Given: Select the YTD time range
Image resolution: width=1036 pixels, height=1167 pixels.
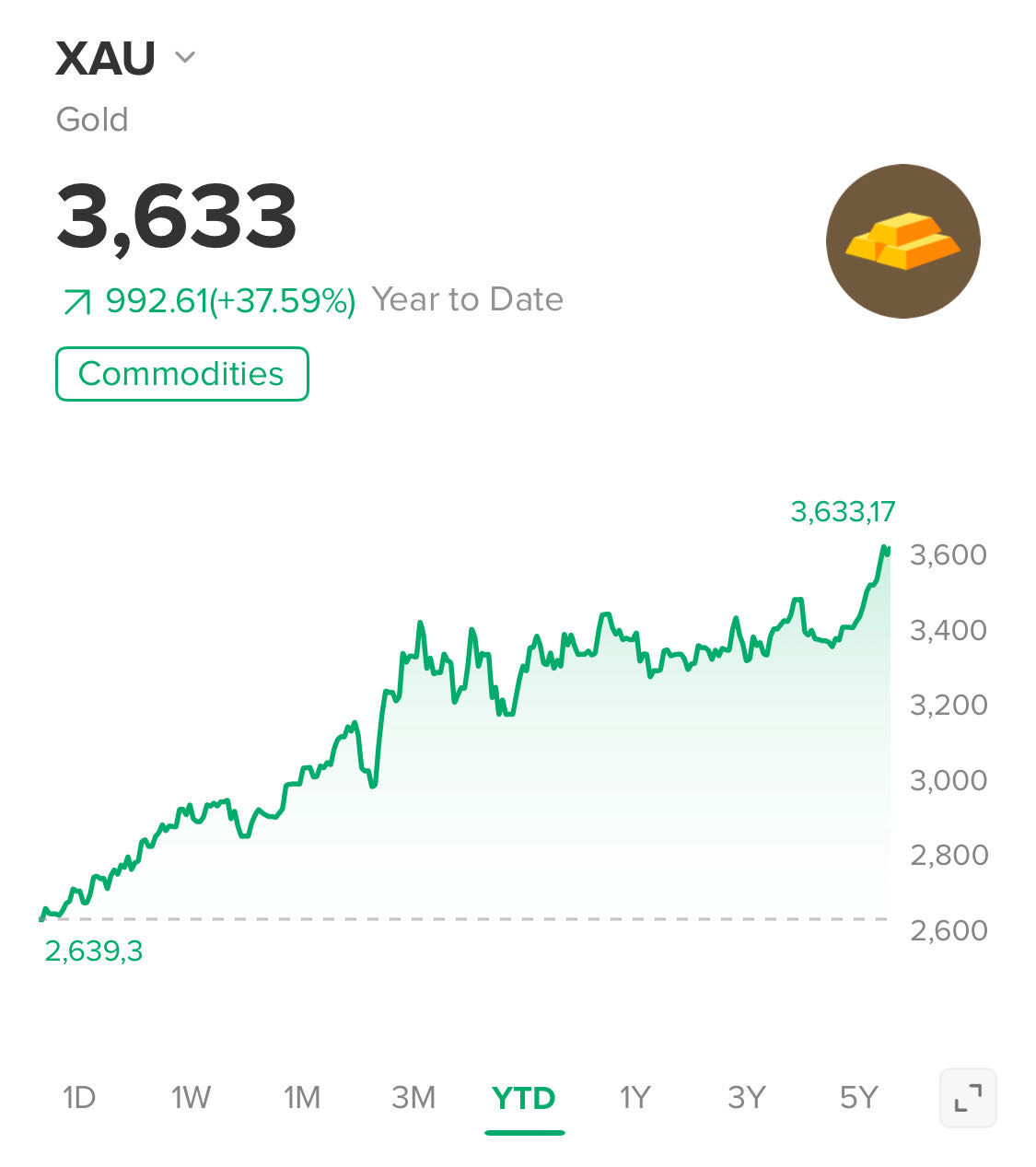Looking at the screenshot, I should [524, 1098].
